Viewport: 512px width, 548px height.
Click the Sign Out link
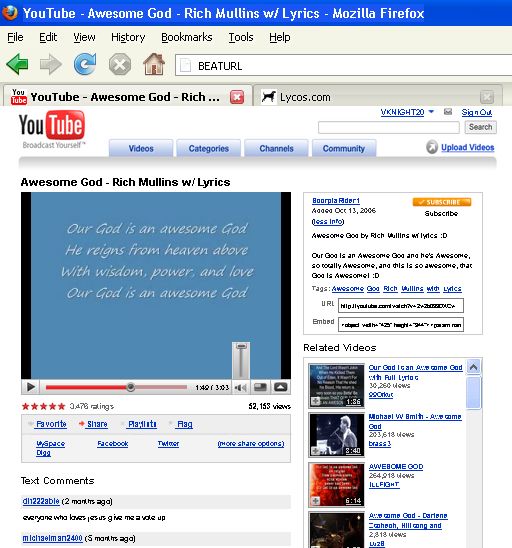[x=477, y=112]
